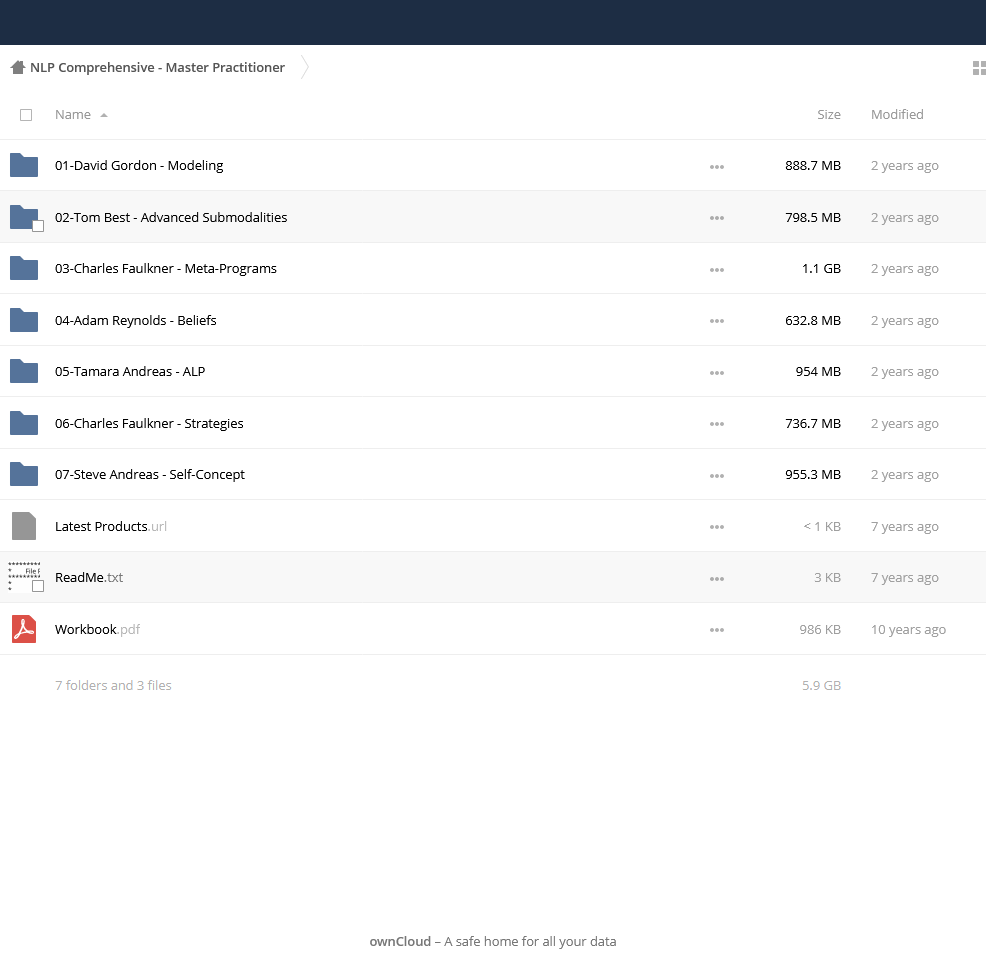
Task: Click the 986 KB size value
Action: point(820,629)
